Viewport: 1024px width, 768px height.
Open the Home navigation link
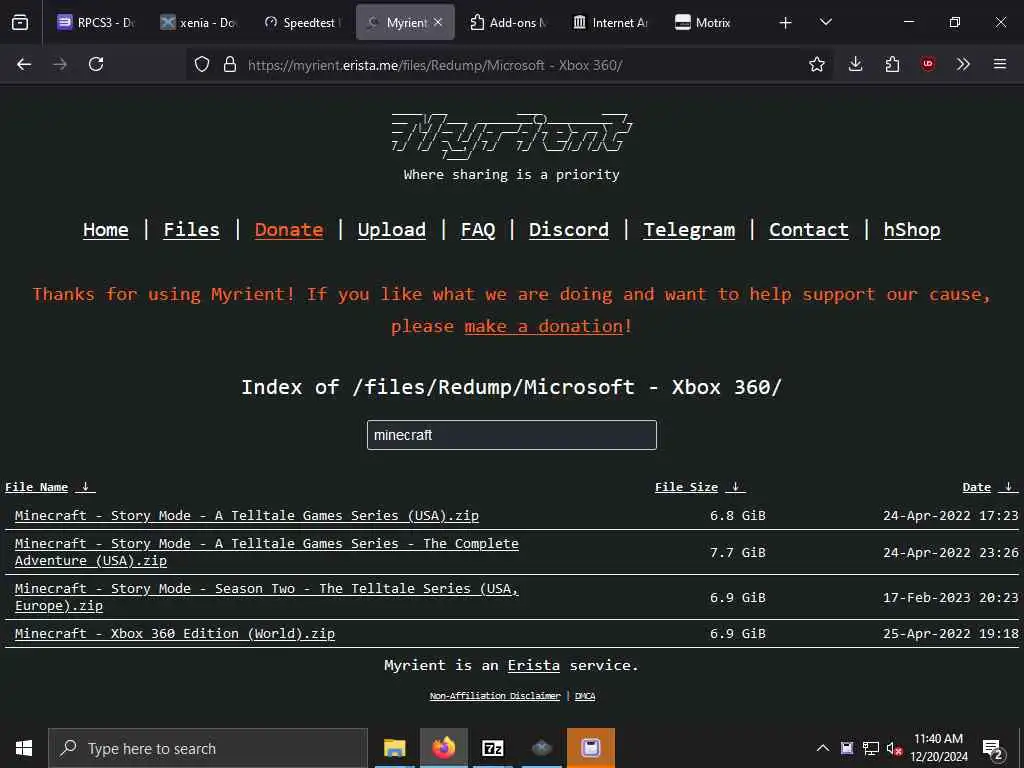coord(106,230)
